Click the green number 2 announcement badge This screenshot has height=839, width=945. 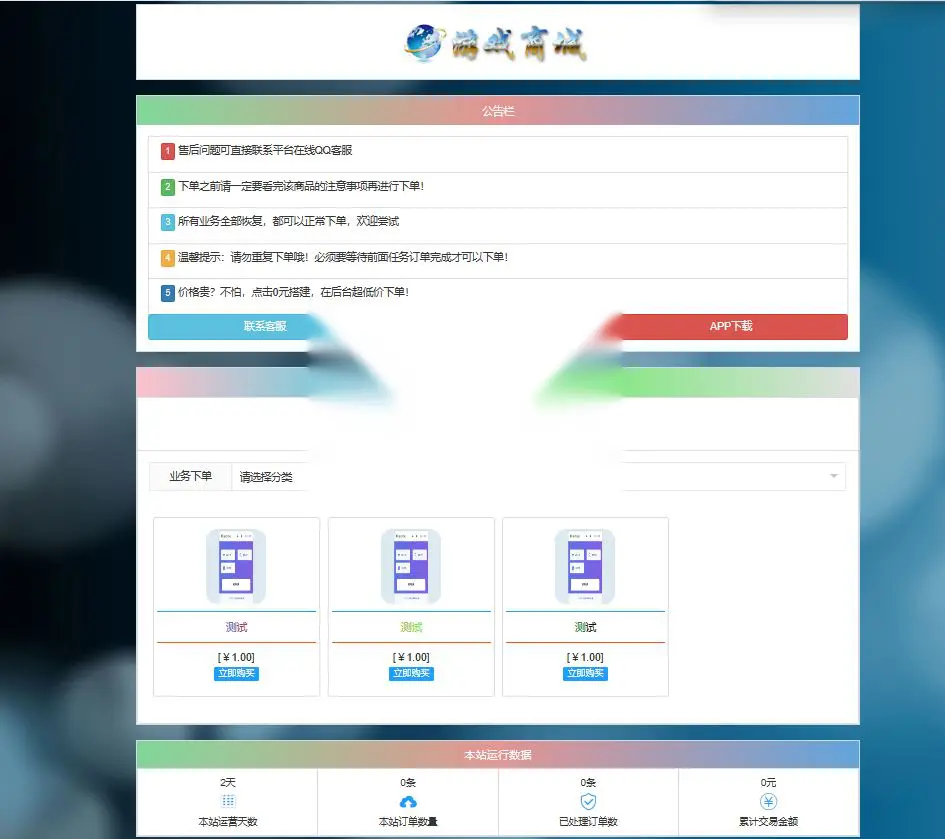point(168,186)
